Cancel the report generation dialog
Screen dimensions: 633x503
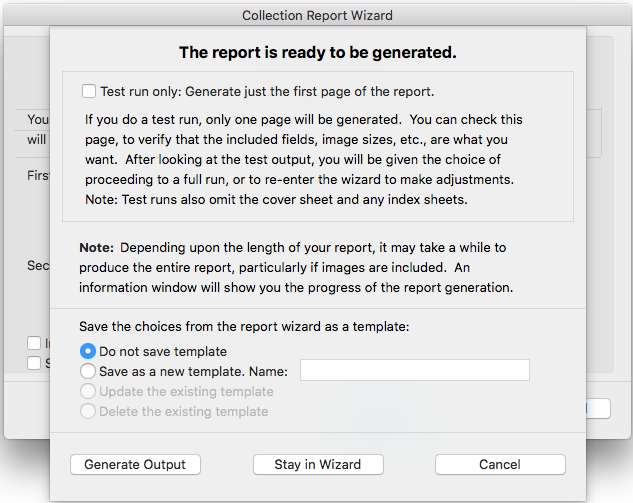500,464
